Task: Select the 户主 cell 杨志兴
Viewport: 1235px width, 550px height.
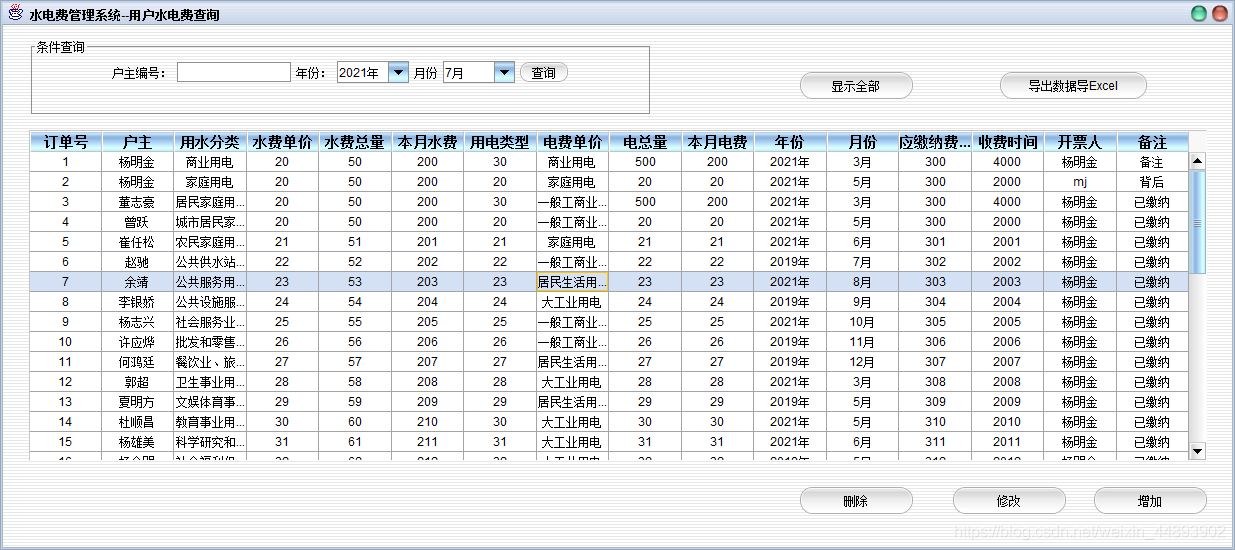Action: click(138, 322)
